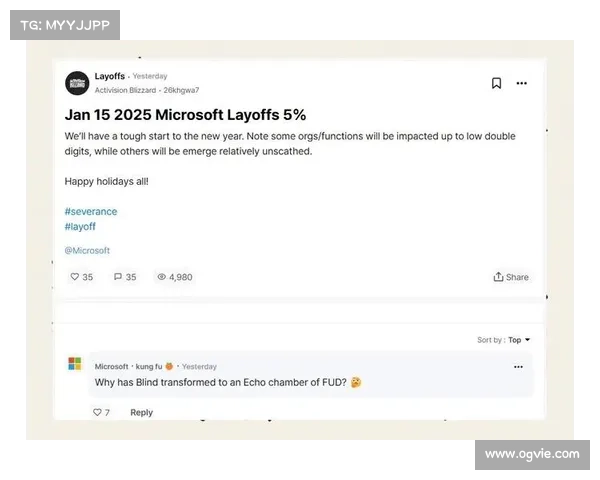
Task: Reply to the Echo chamber comment
Action: pos(141,412)
